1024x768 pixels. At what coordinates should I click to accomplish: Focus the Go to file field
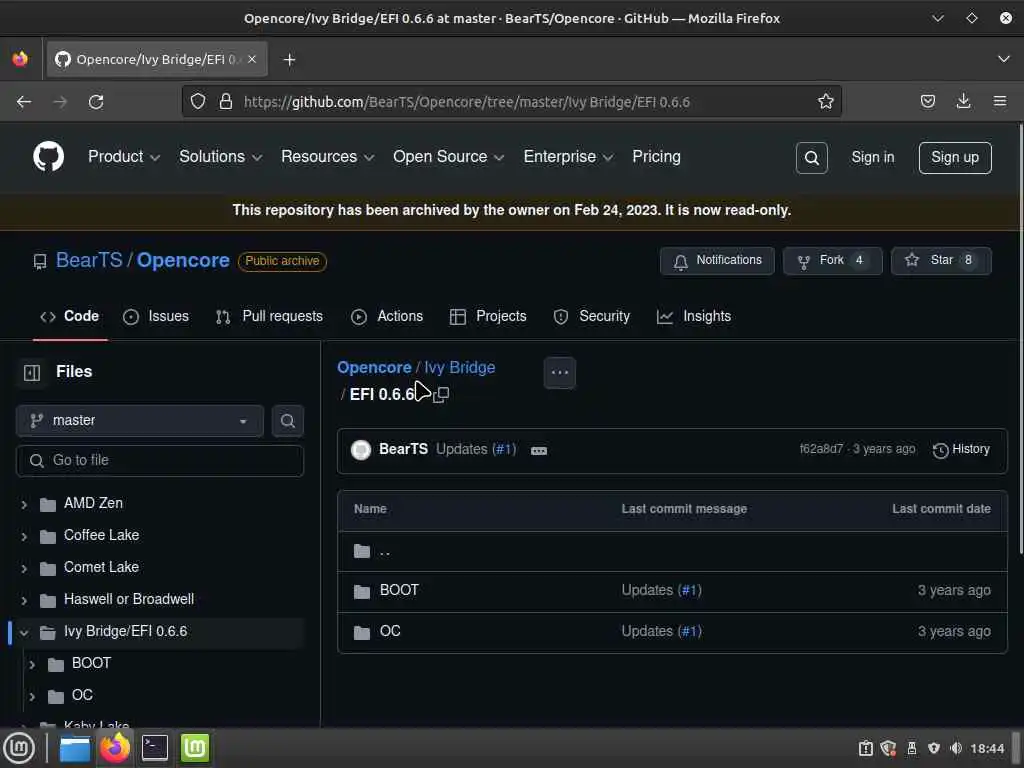[x=160, y=461]
